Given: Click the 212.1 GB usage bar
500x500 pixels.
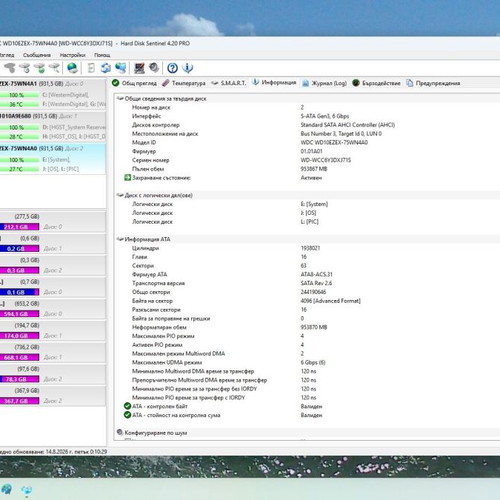Looking at the screenshot, I should pyautogui.click(x=19, y=227).
